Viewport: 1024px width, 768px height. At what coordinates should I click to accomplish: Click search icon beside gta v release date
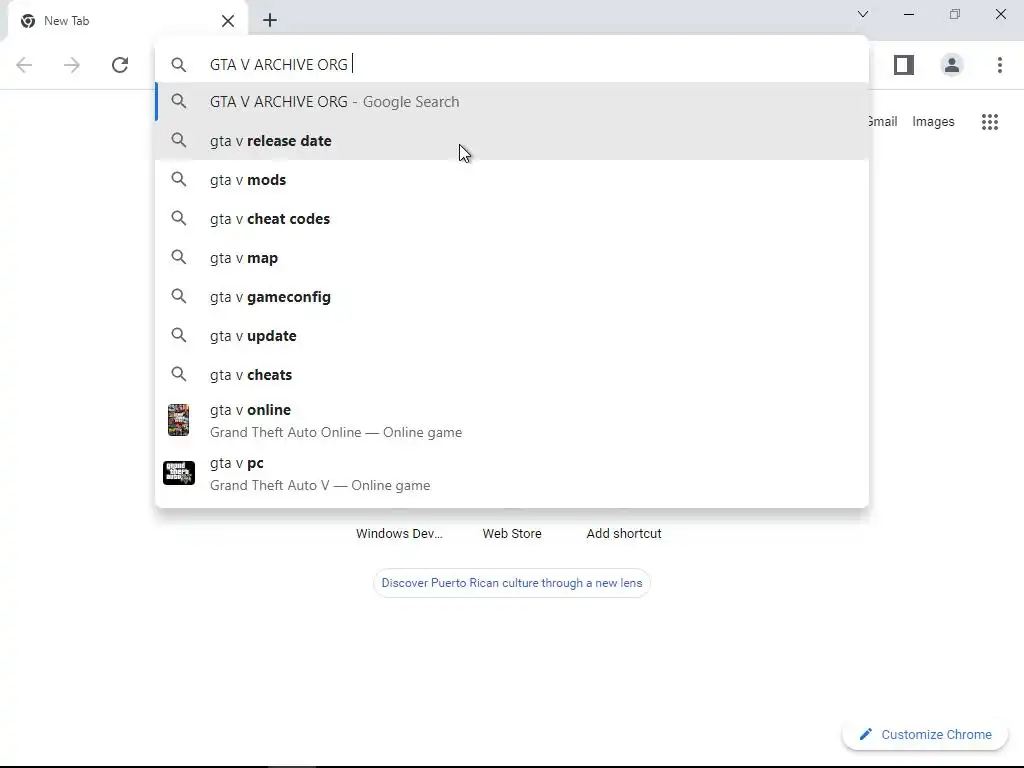178,140
